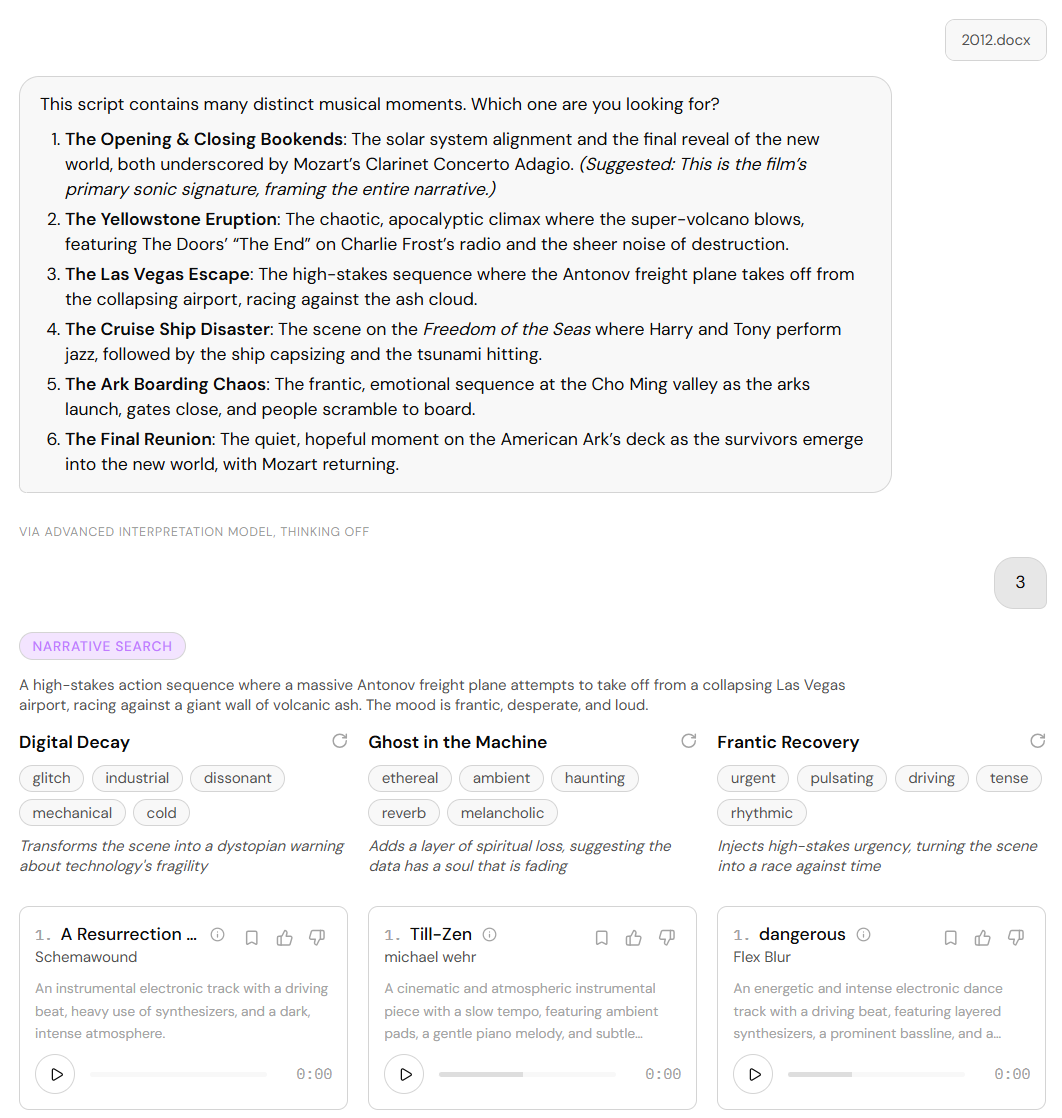
Task: Bookmark the dangerous track
Action: tap(950, 938)
